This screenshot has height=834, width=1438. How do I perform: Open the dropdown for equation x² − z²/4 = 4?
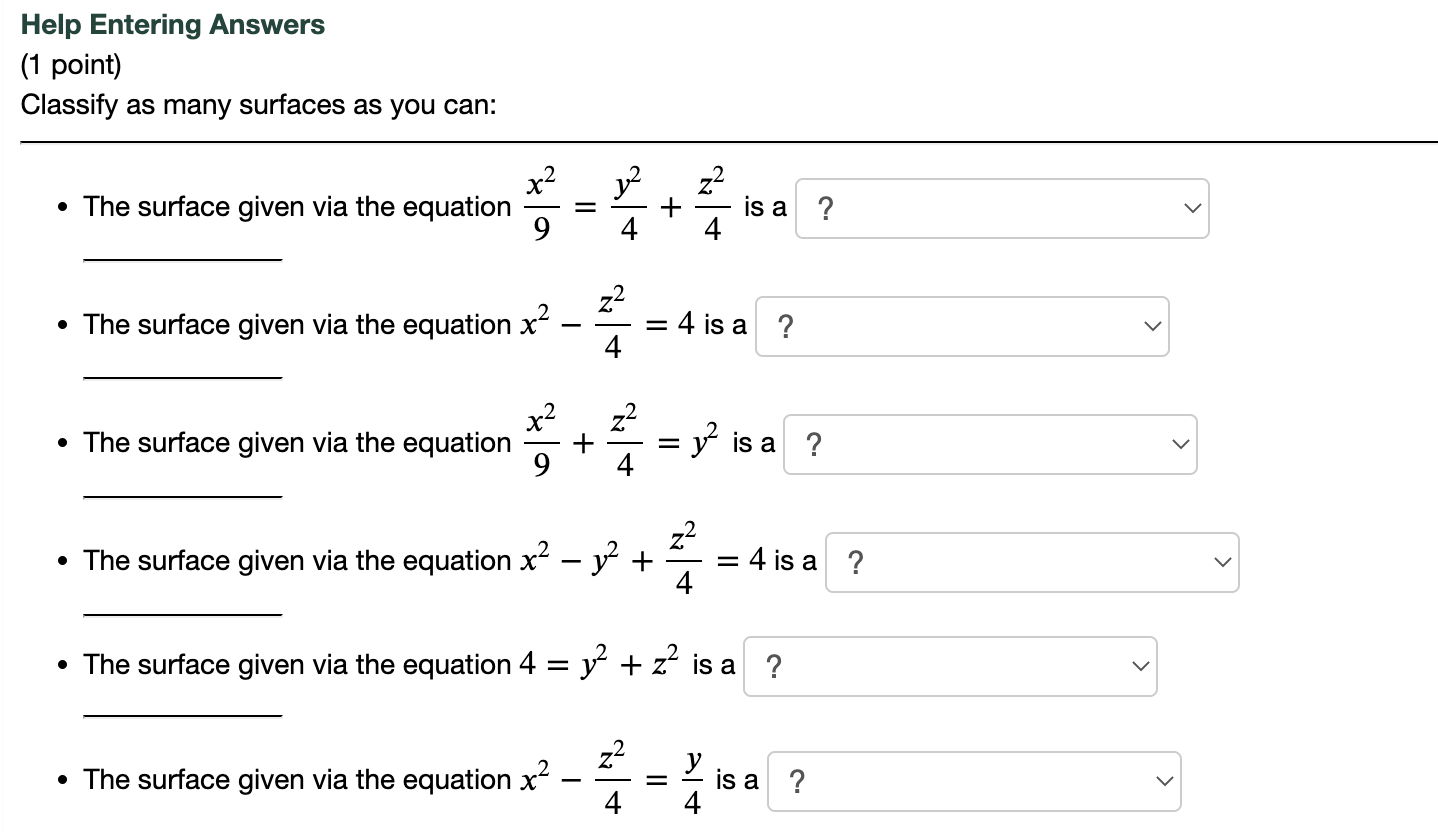point(960,326)
